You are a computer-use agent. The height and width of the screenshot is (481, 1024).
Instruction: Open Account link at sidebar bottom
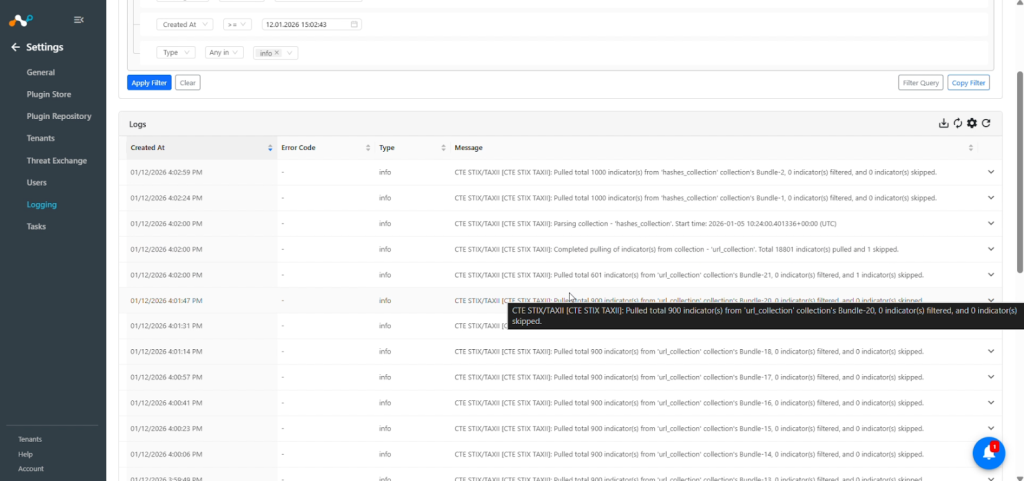[31, 469]
